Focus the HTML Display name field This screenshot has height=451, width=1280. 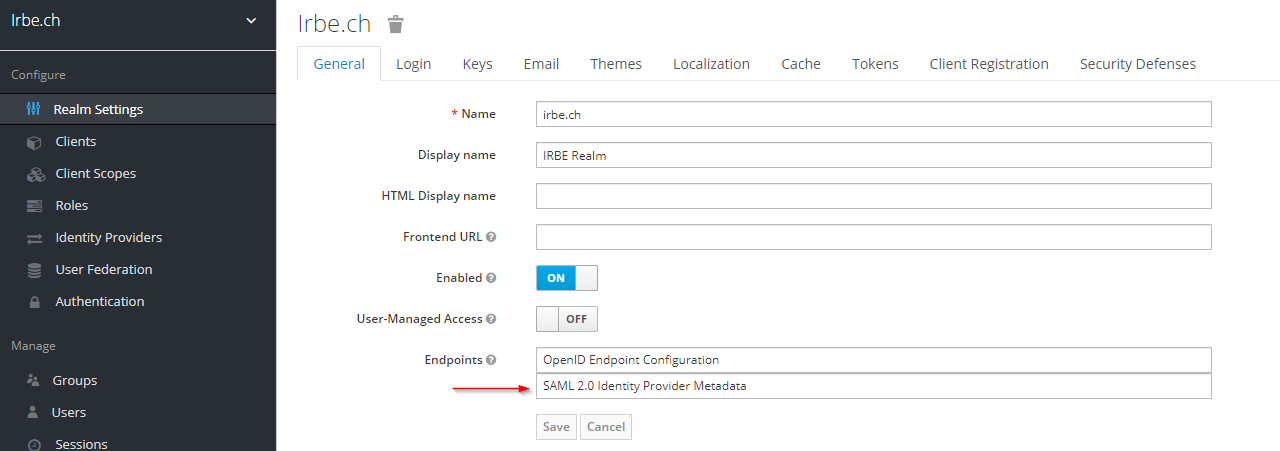click(873, 196)
